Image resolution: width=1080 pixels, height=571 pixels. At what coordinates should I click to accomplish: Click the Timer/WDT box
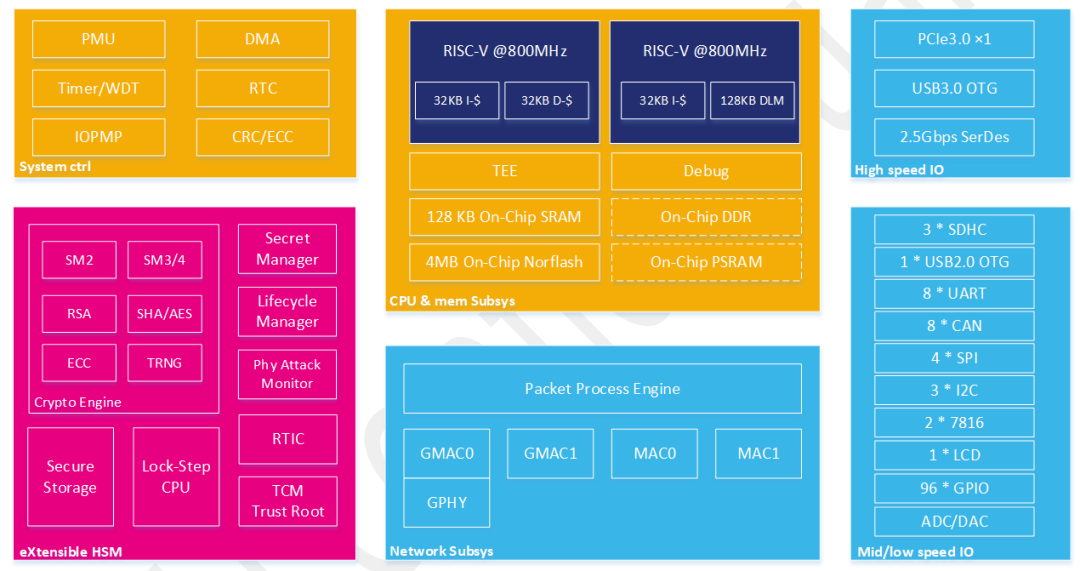98,88
